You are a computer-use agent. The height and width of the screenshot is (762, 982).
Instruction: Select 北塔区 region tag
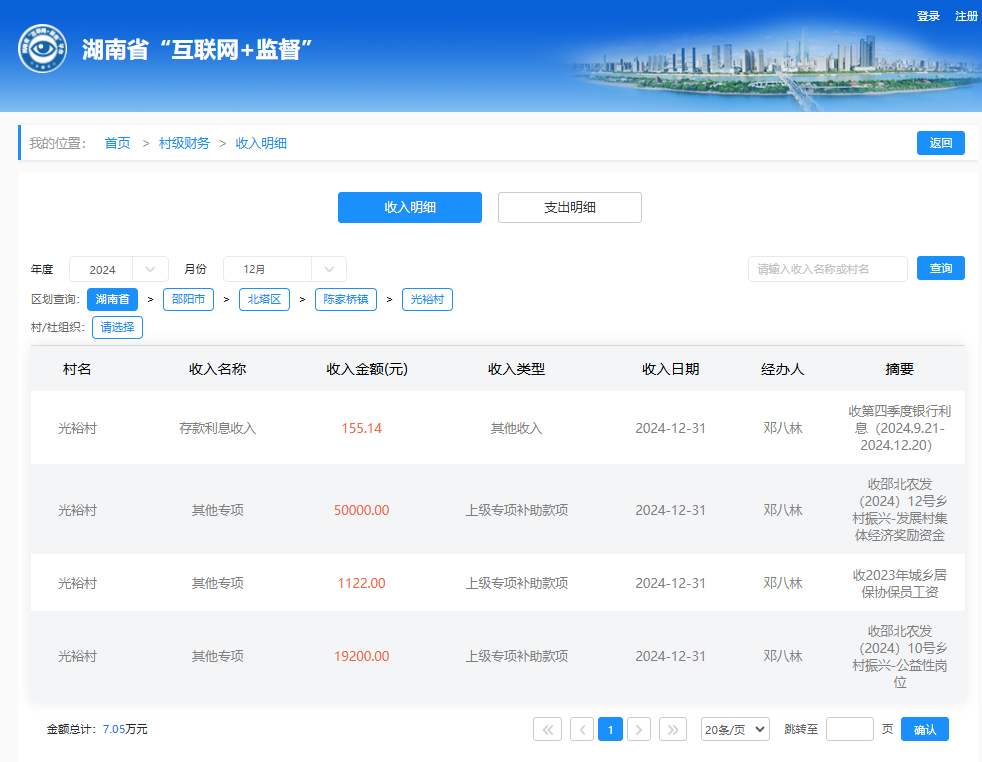(x=264, y=299)
